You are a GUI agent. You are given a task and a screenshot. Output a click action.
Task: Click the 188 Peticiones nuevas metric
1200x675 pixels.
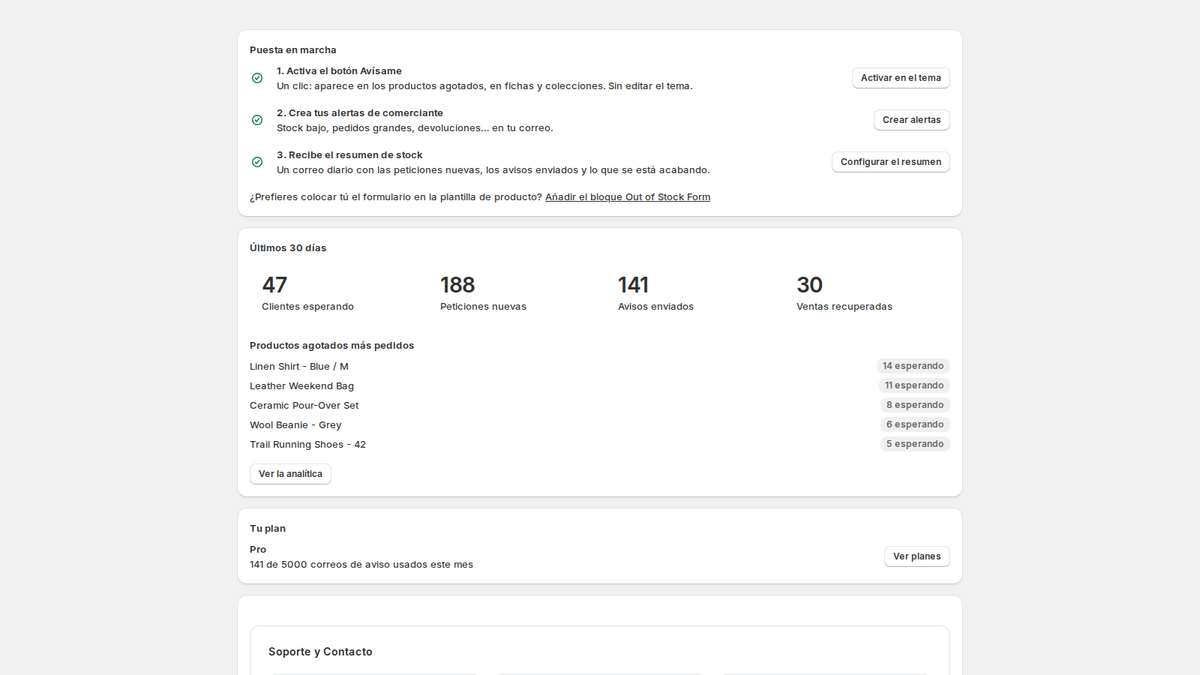483,293
